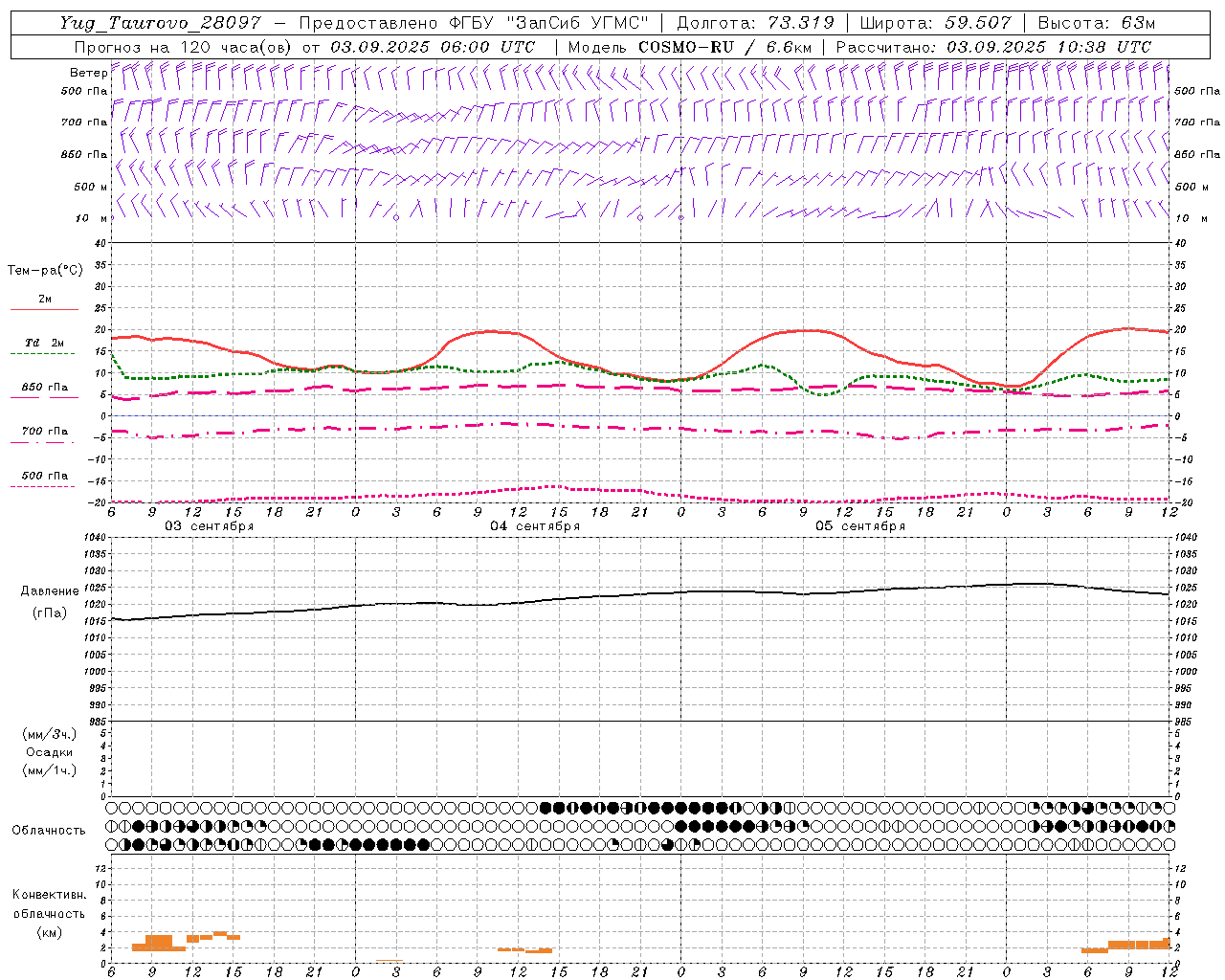
Task: Click the Рассчитано: 03.09.2025 10:38 UTC timestamp
Action: coord(993,47)
